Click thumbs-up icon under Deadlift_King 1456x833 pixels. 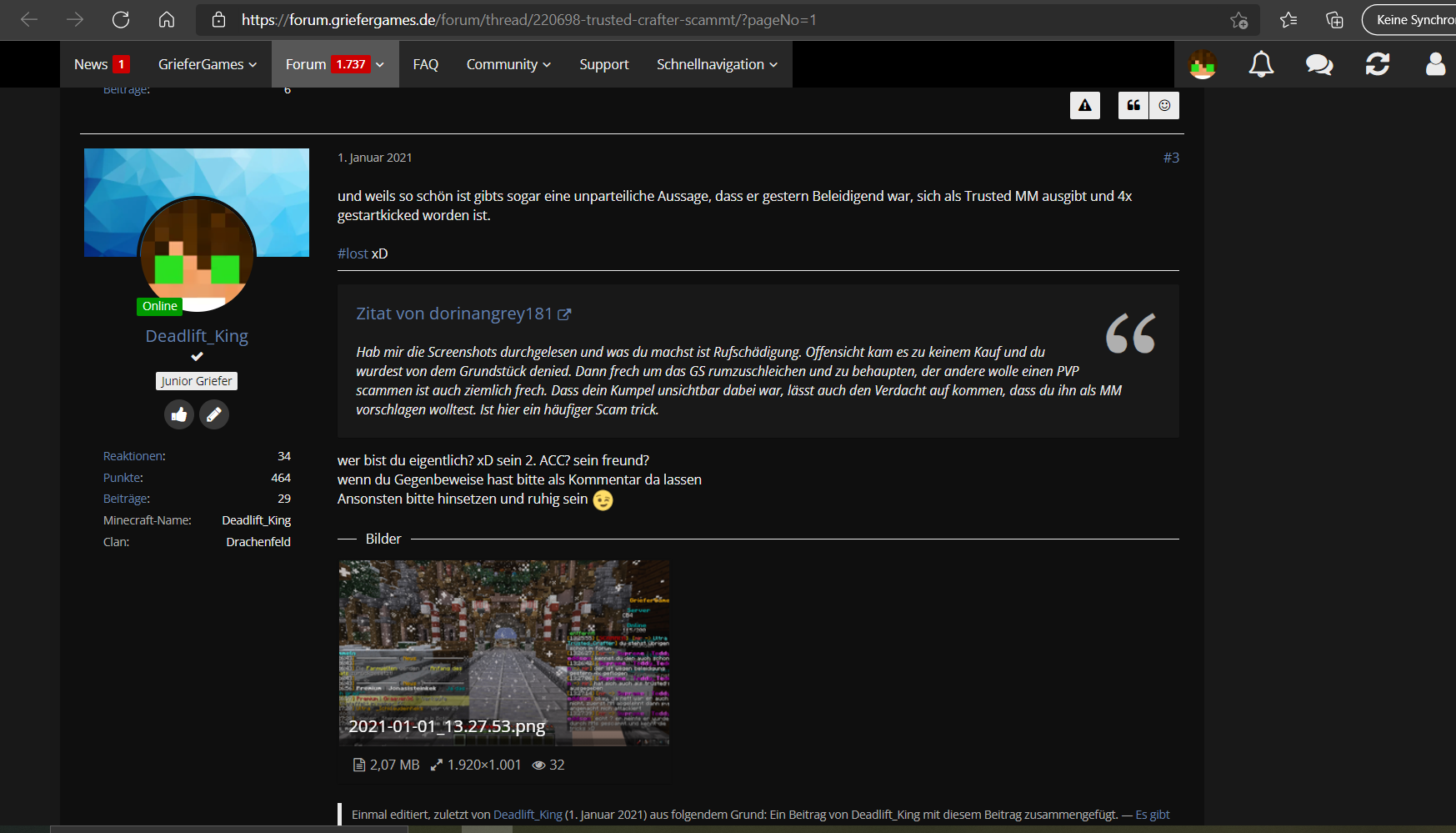click(x=179, y=414)
